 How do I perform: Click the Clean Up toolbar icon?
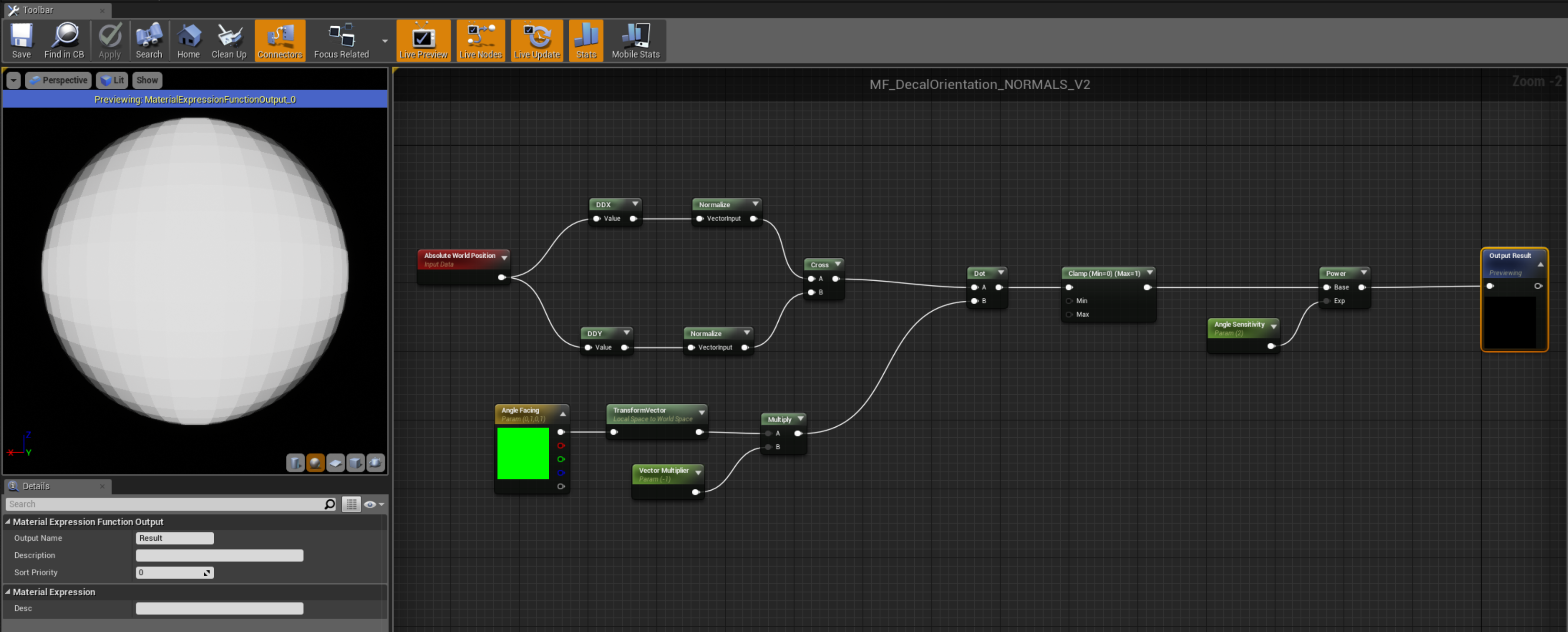pos(228,40)
